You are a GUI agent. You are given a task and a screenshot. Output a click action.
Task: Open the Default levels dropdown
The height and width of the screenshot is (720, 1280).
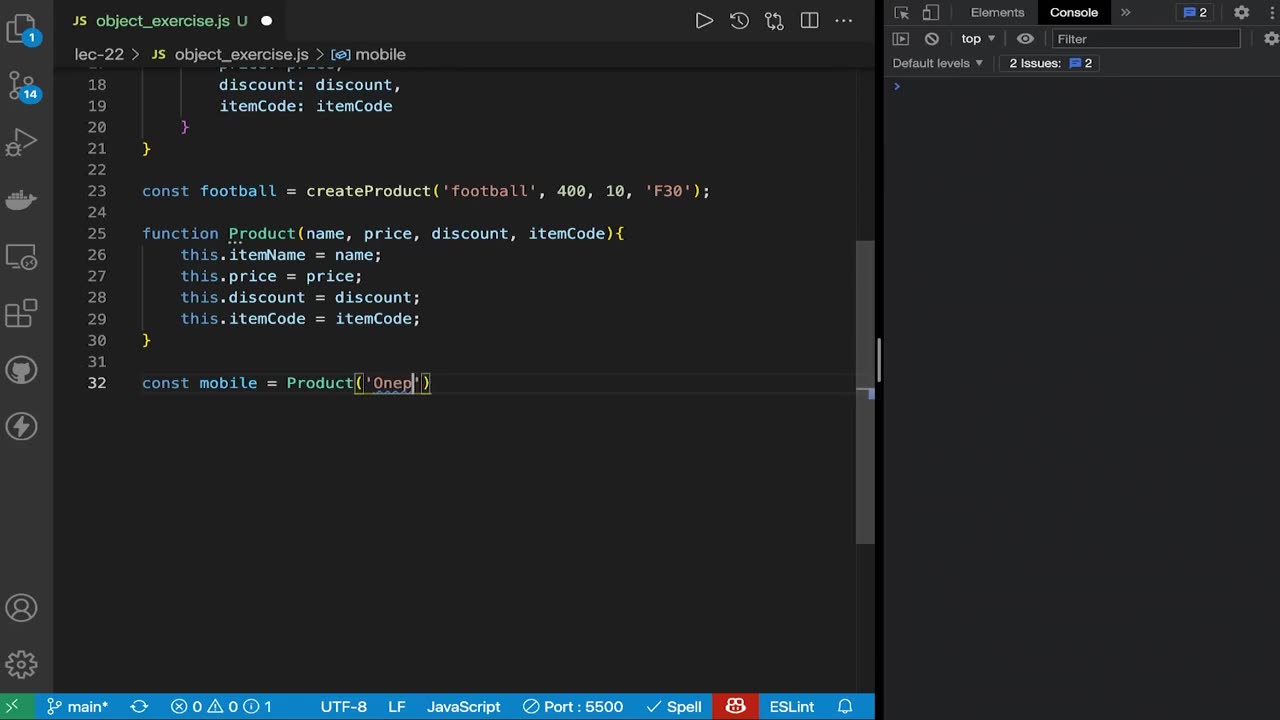tap(938, 63)
